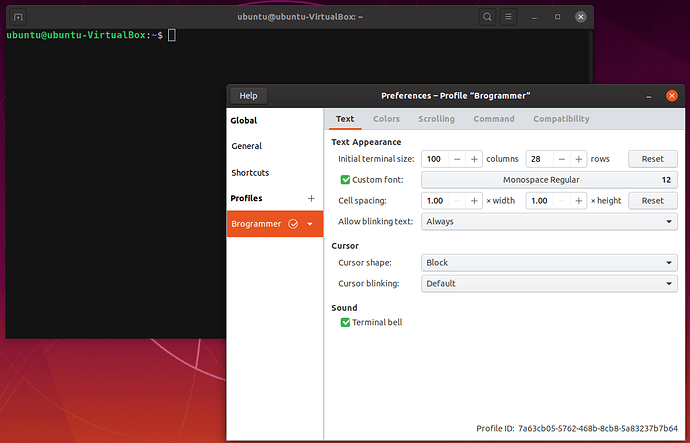690x443 pixels.
Task: Open Shortcuts settings in sidebar
Action: [275, 173]
